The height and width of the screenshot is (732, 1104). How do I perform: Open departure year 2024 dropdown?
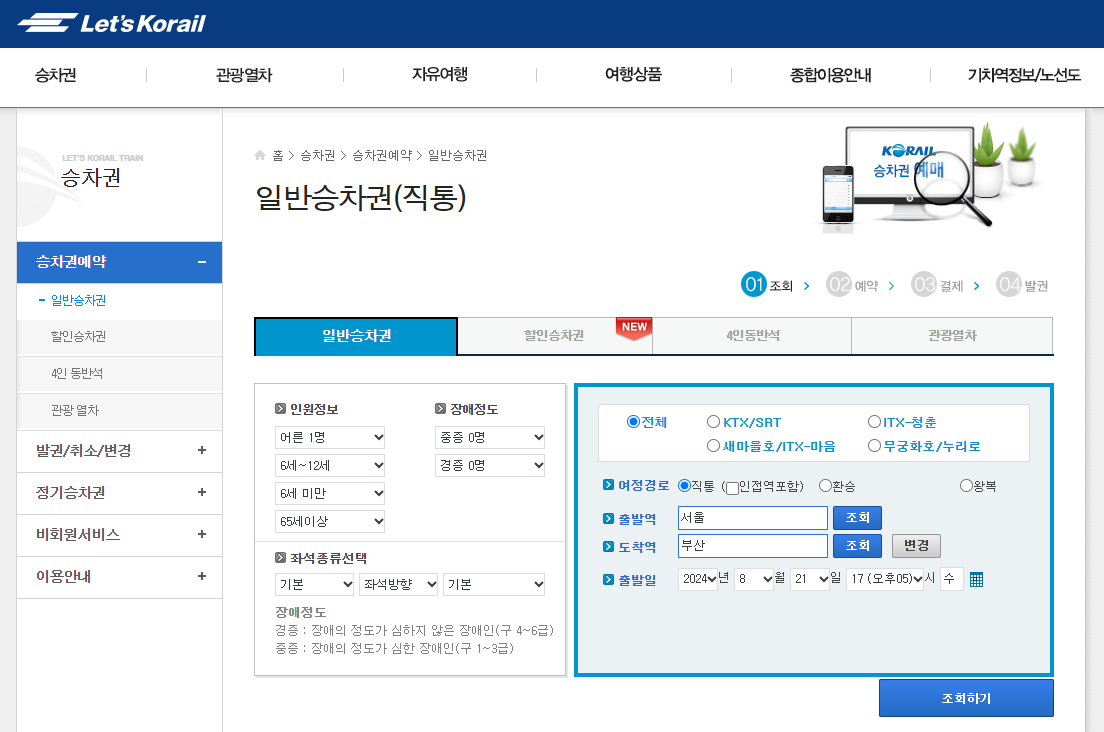point(698,579)
